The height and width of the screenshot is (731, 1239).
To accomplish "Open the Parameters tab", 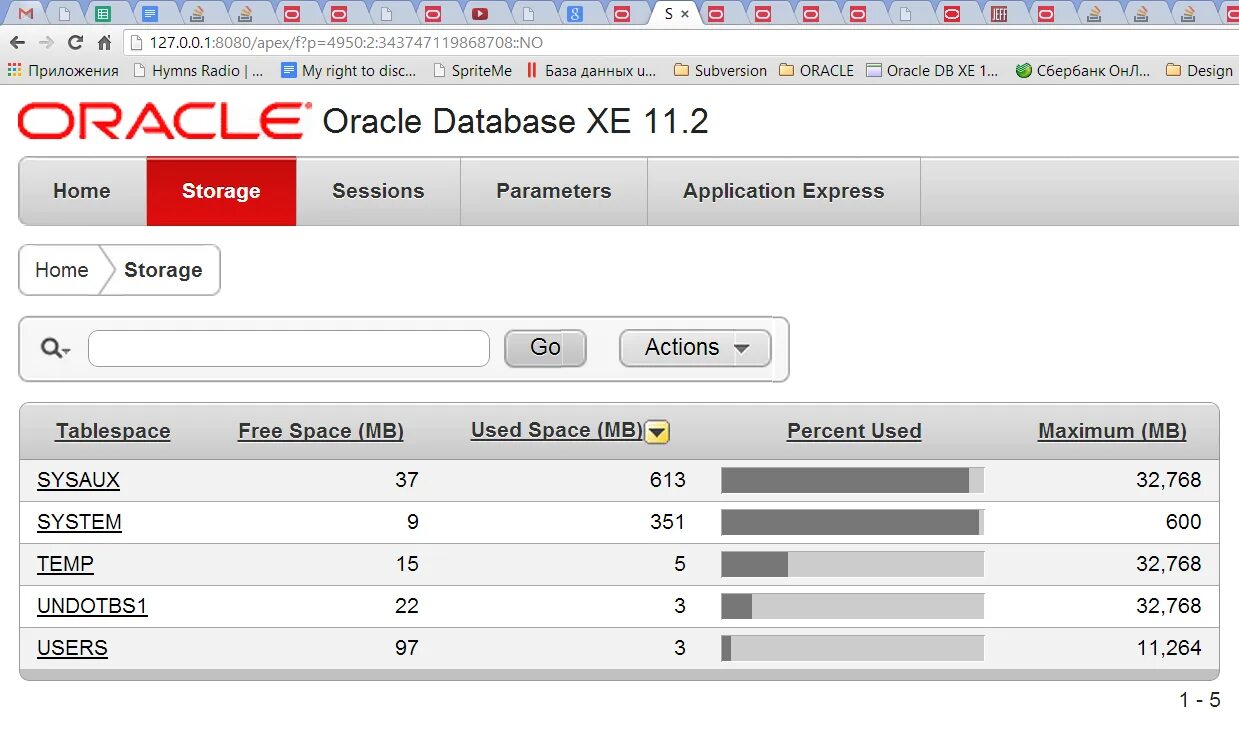I will [x=554, y=191].
